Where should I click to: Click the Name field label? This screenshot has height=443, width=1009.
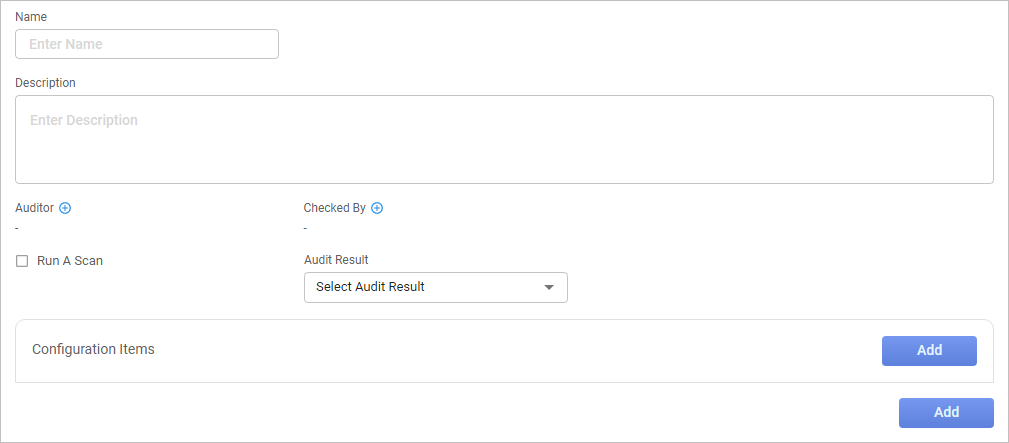coord(31,17)
